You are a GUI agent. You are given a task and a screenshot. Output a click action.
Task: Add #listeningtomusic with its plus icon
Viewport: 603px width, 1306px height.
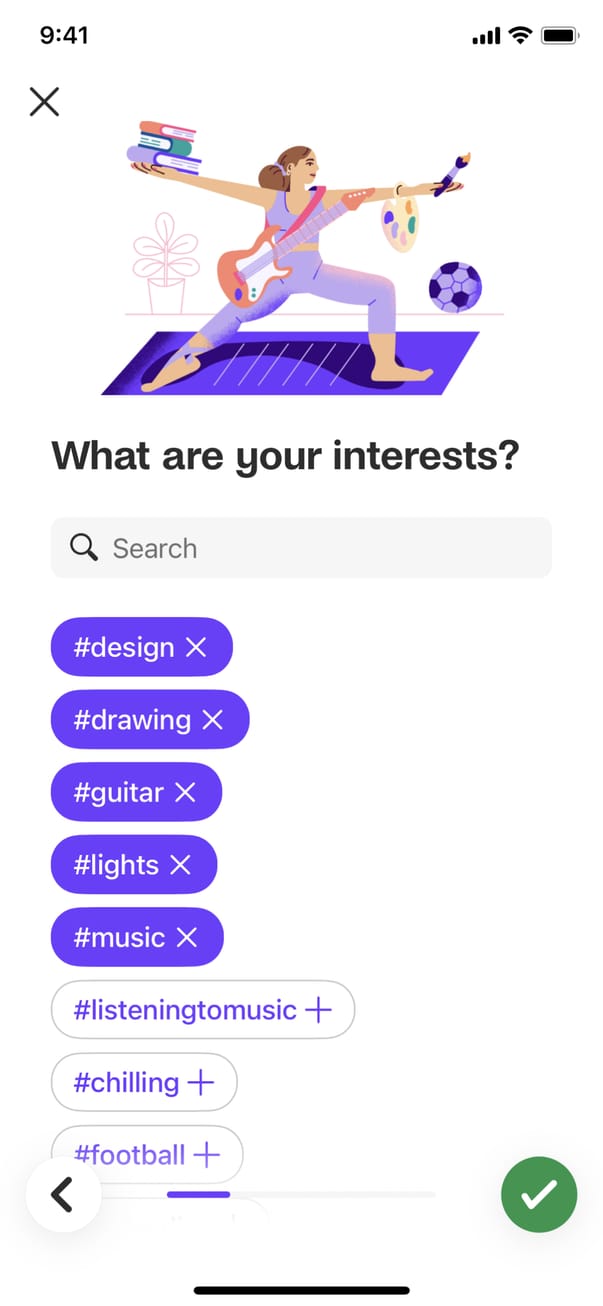[318, 1010]
